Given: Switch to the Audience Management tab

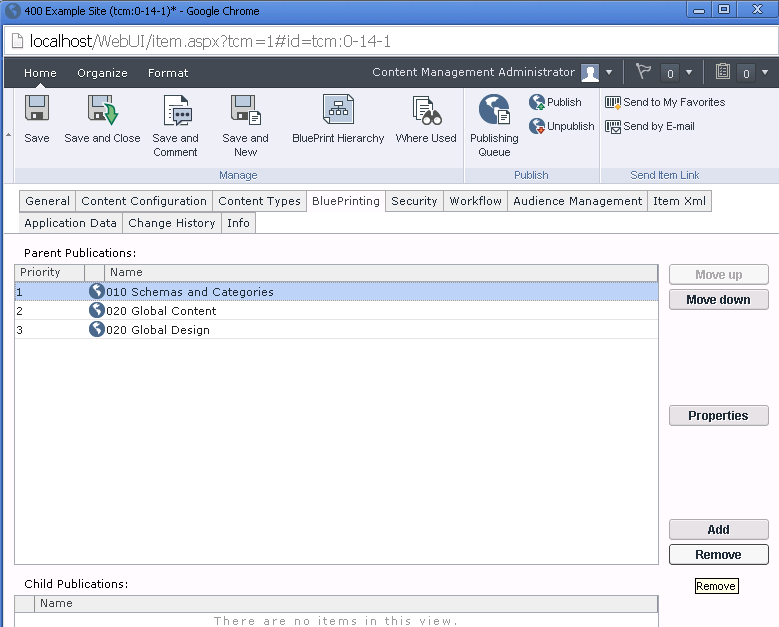Looking at the screenshot, I should click(578, 201).
